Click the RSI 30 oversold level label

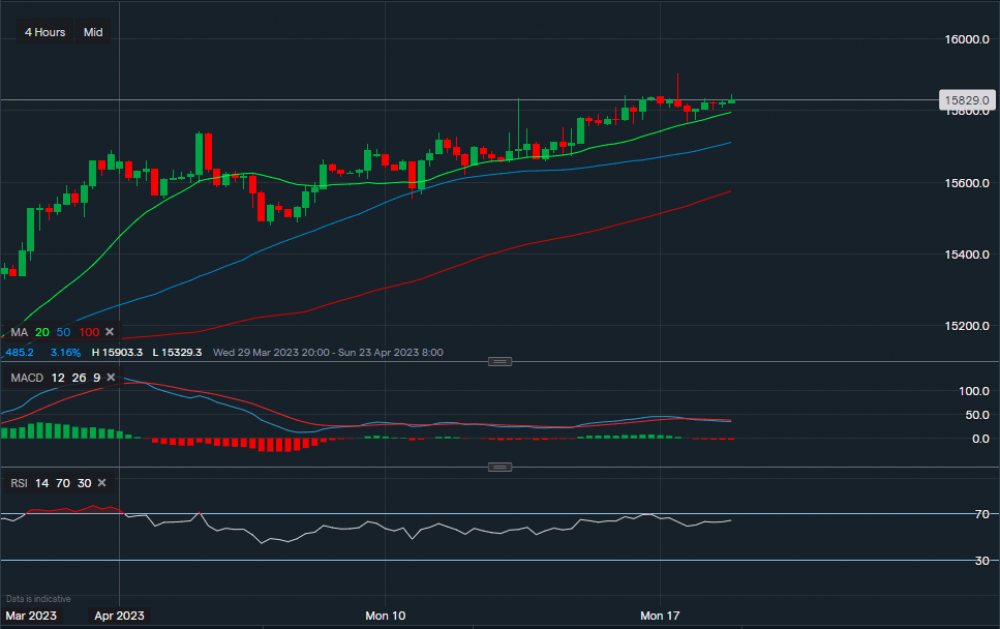tap(955, 560)
